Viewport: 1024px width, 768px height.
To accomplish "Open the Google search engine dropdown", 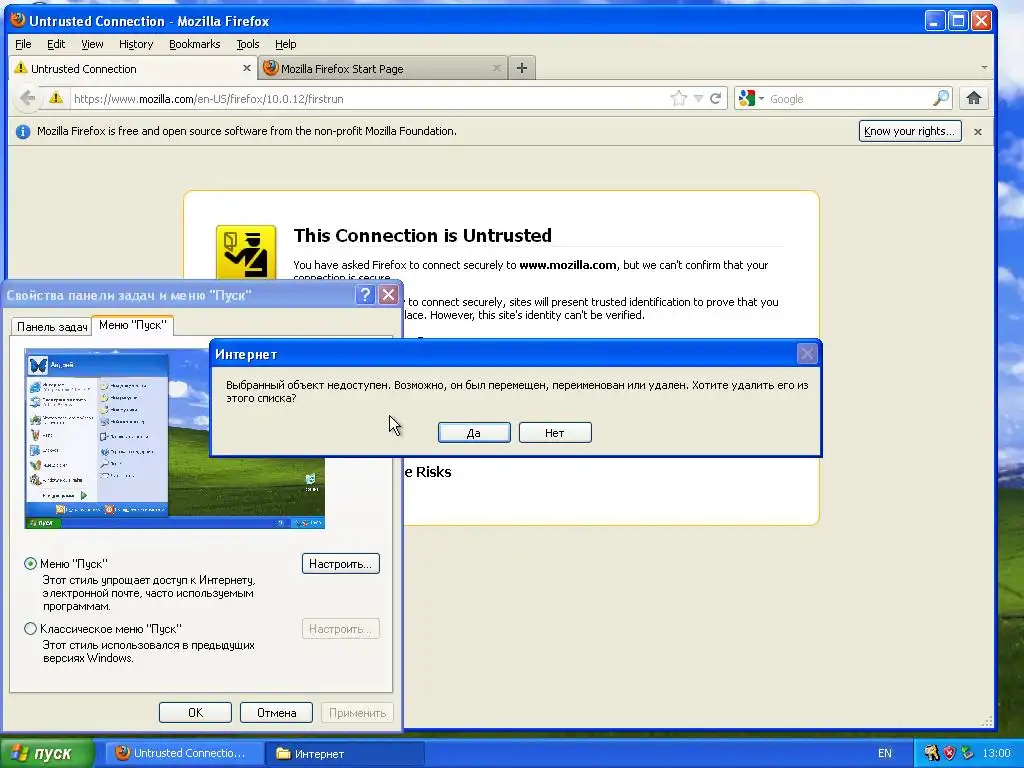I will tap(751, 99).
